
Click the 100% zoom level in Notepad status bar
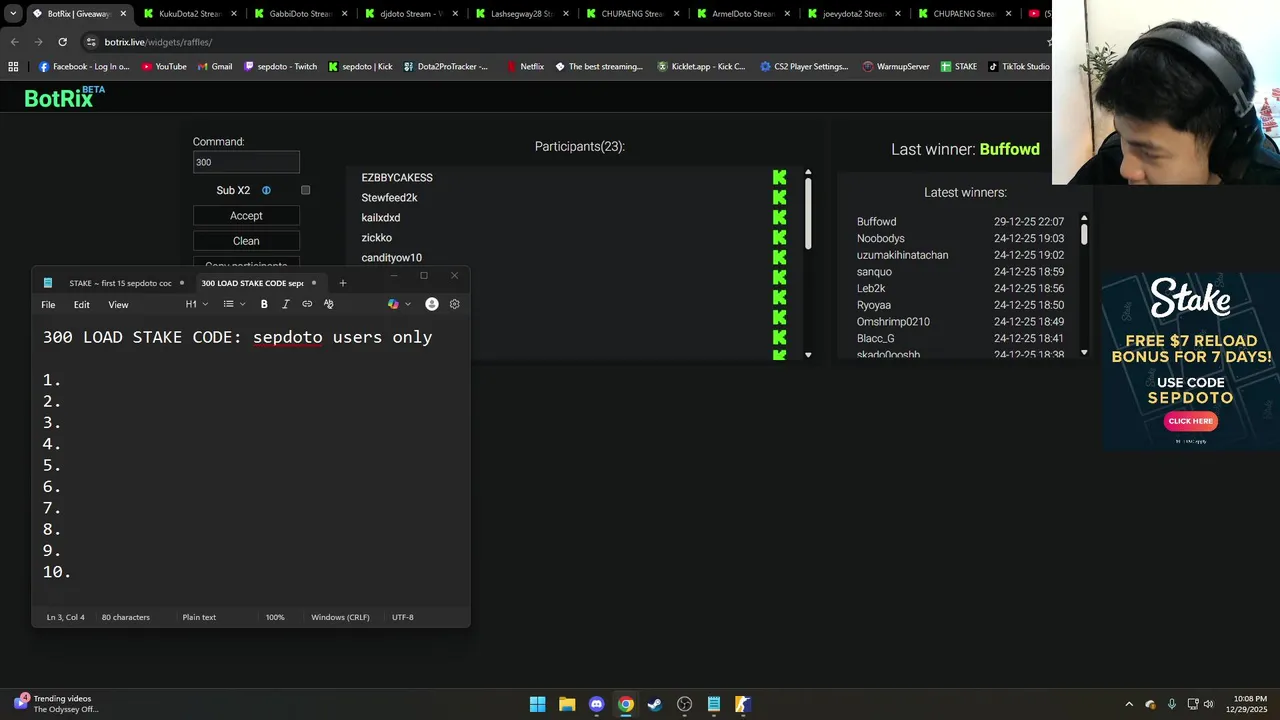click(x=275, y=617)
